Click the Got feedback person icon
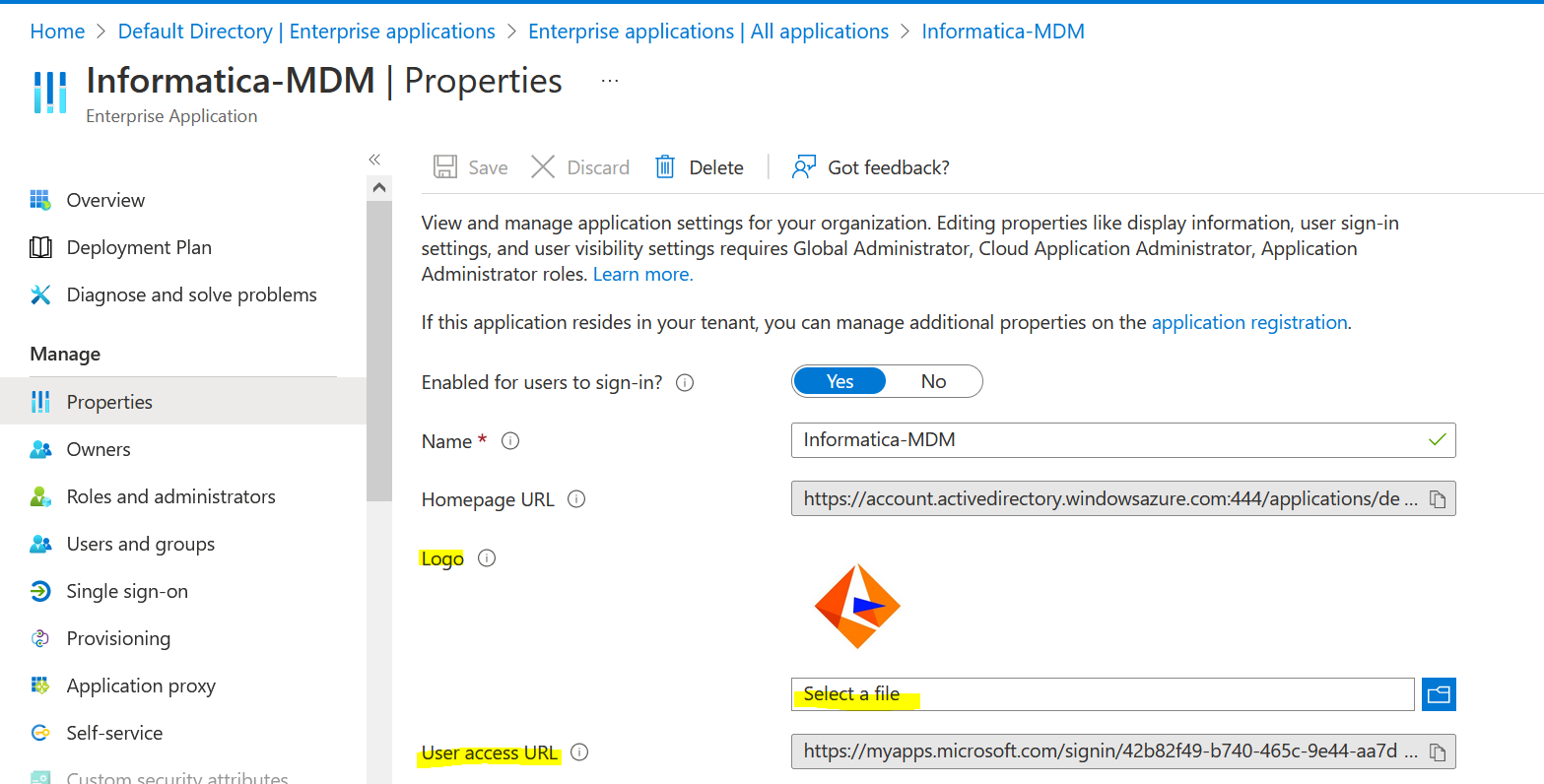 (804, 166)
